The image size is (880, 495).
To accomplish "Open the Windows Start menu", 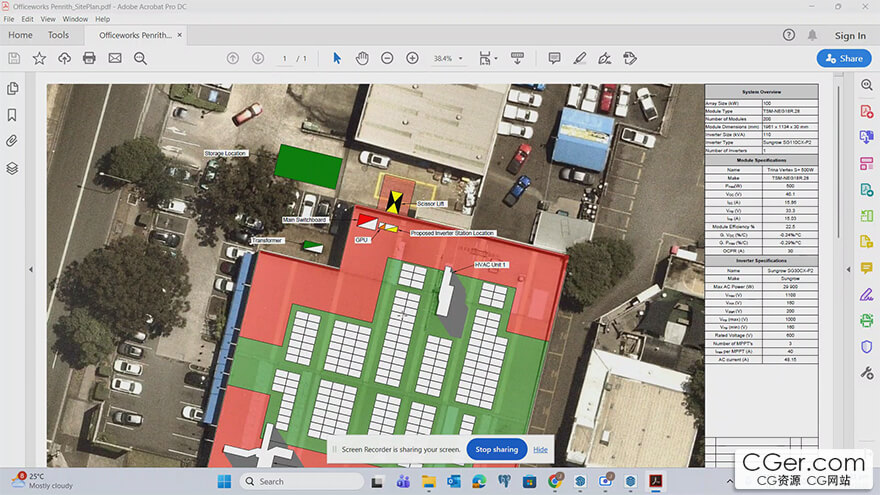I will pyautogui.click(x=224, y=481).
